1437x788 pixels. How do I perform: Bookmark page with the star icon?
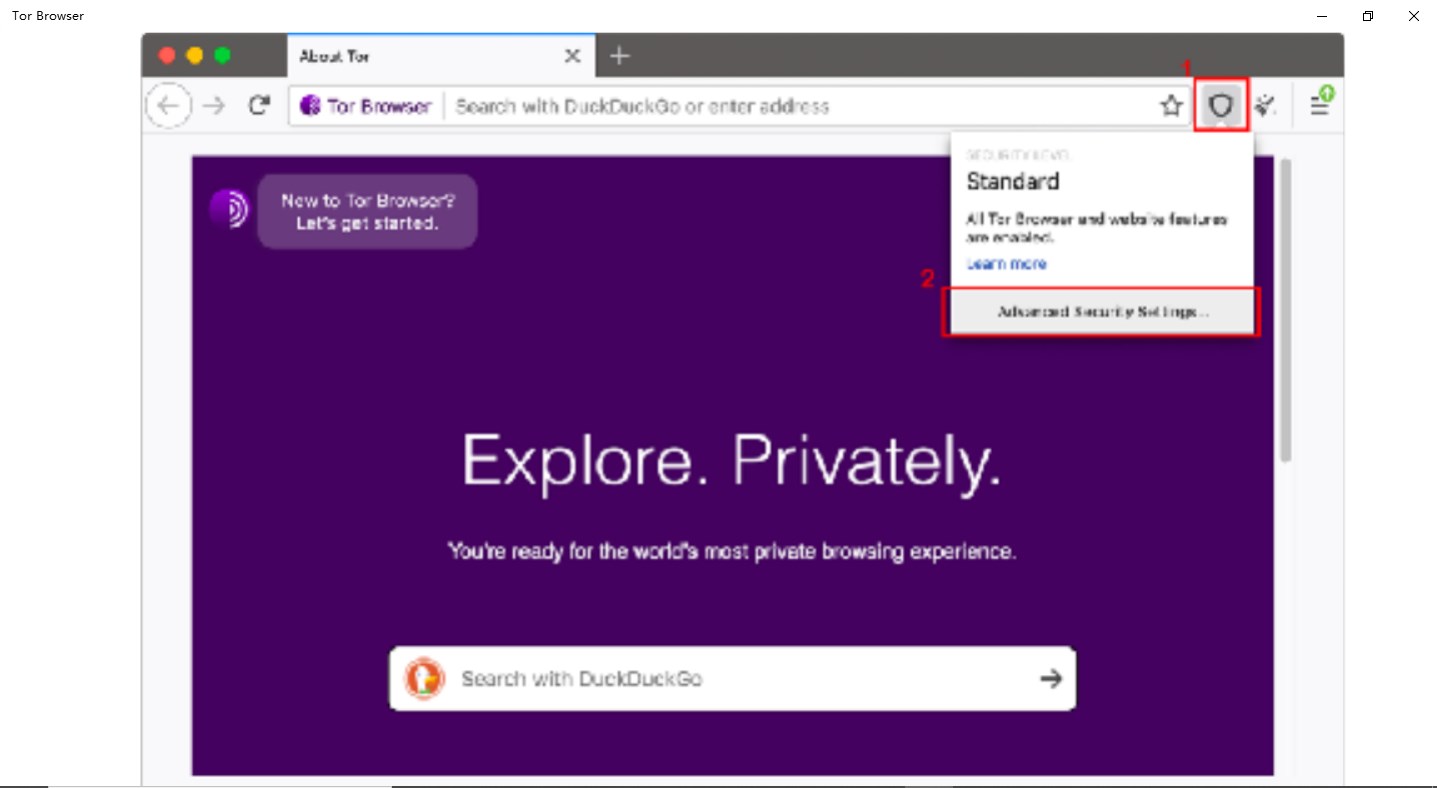pos(1171,106)
